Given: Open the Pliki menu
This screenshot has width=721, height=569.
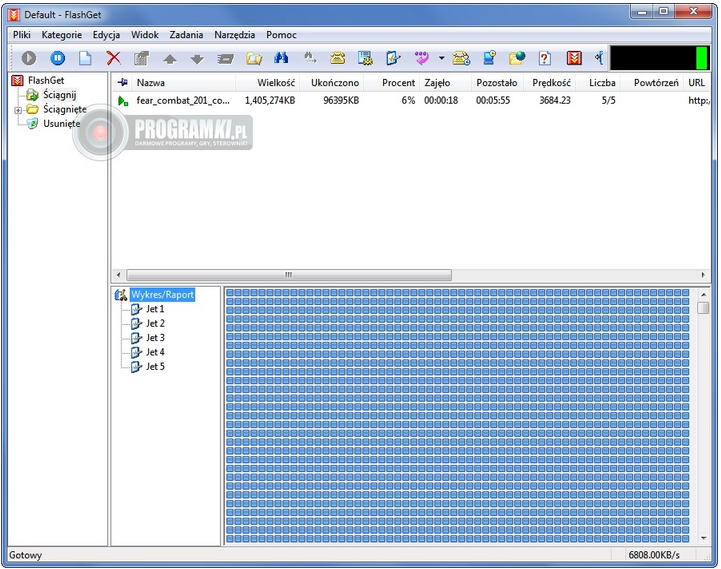Looking at the screenshot, I should [x=22, y=35].
